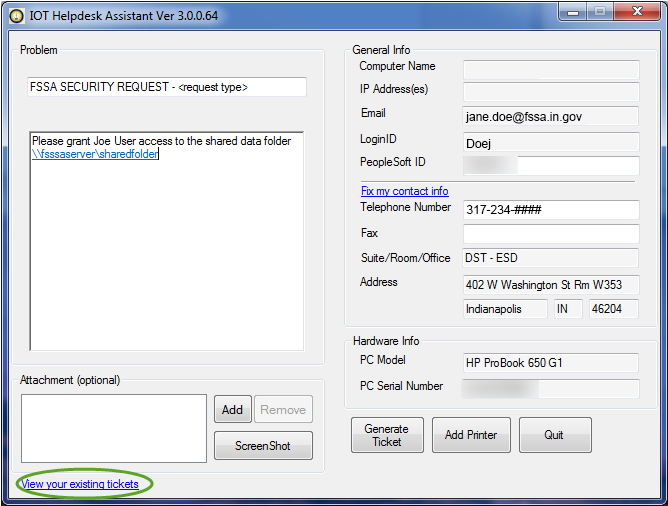
Task: Select the street Address field
Action: [550, 284]
